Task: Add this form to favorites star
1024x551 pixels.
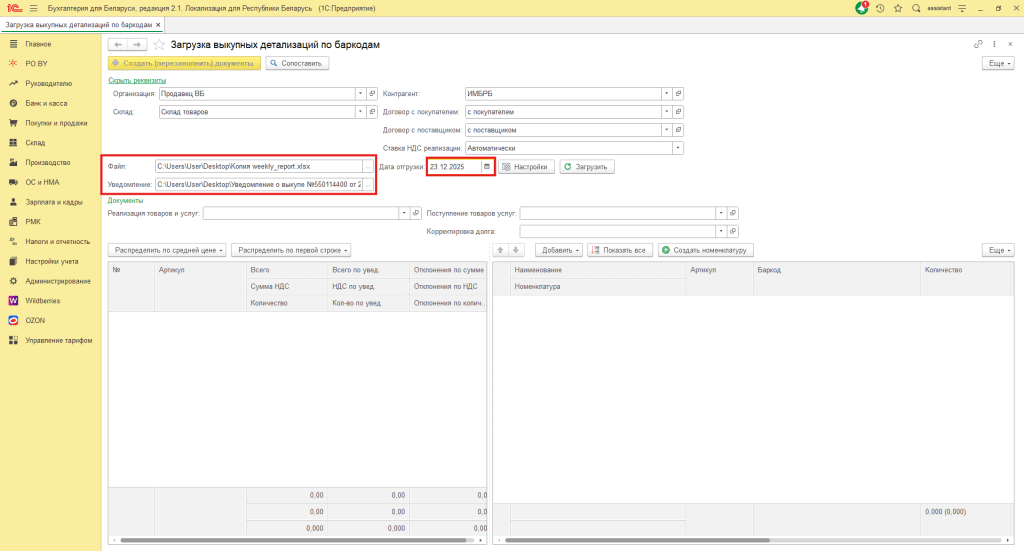Action: 159,45
